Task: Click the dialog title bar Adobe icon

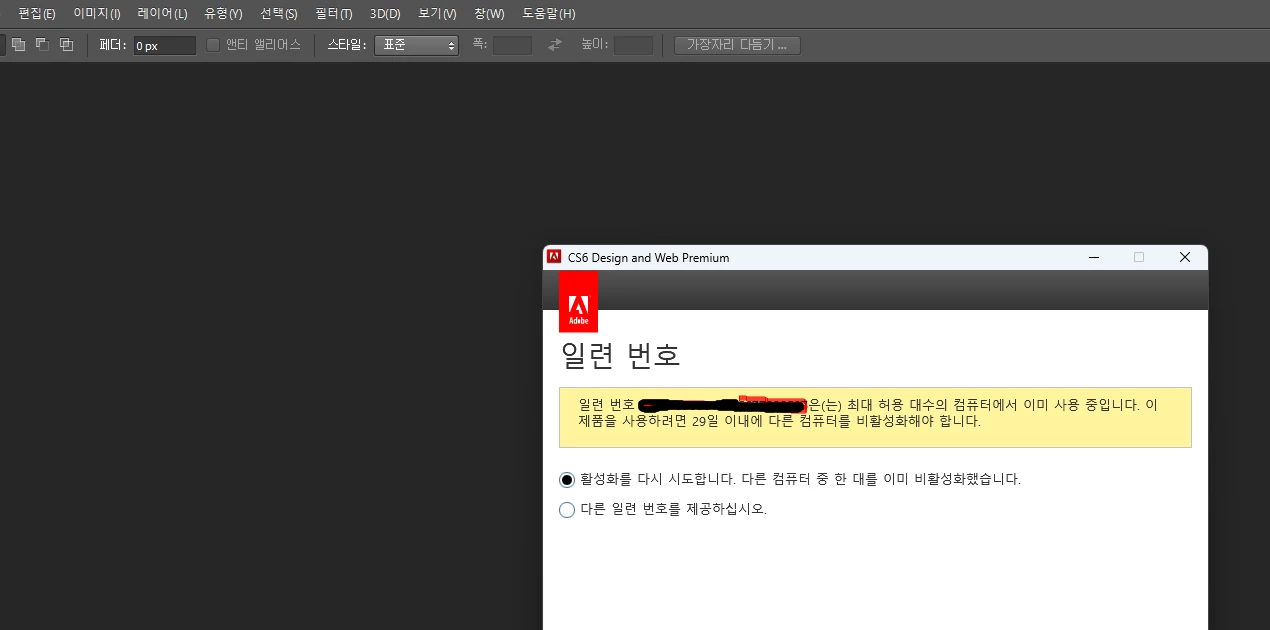Action: pos(554,257)
